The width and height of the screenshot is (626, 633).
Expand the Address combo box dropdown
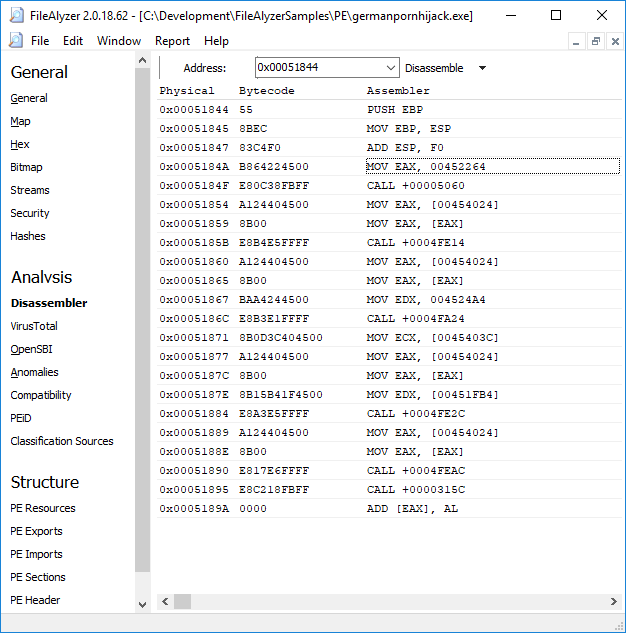[x=390, y=67]
